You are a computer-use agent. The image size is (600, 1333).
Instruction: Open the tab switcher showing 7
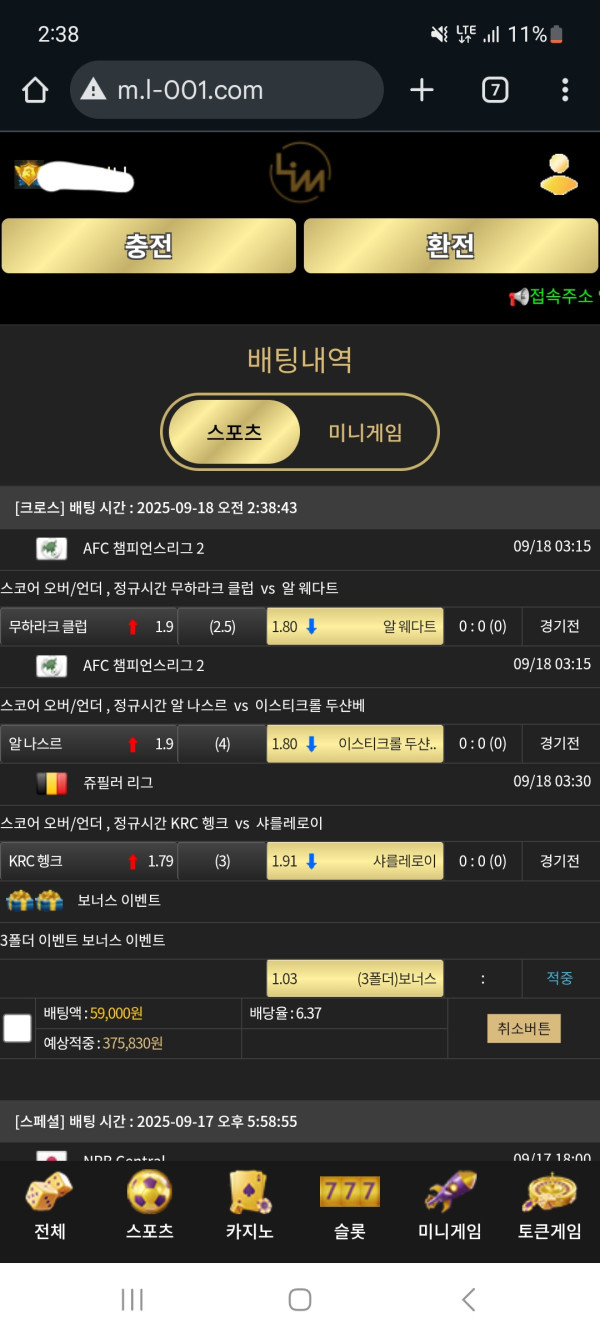point(494,91)
